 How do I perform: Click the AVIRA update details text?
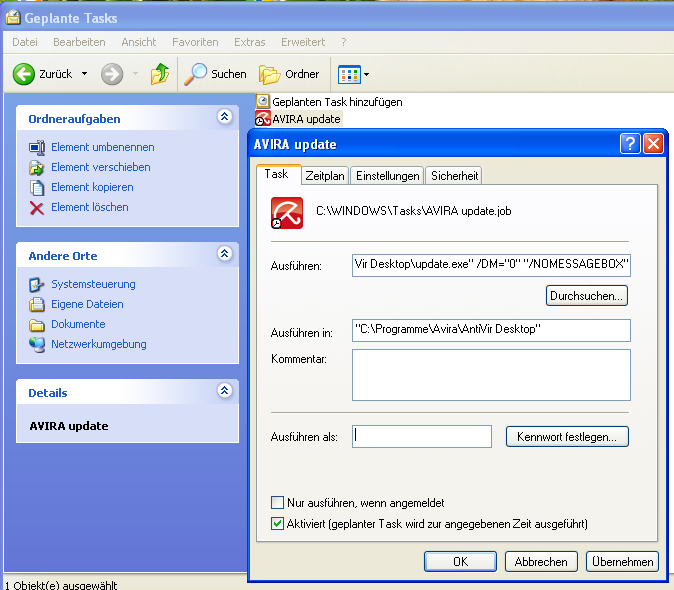pyautogui.click(x=69, y=426)
